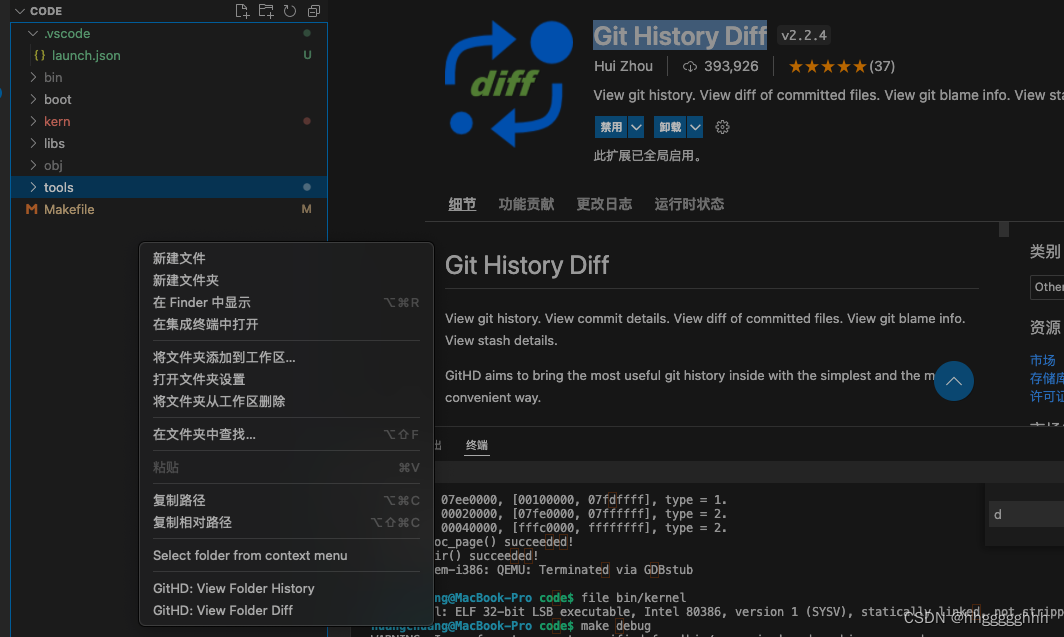Expand the kern folder
This screenshot has height=637, width=1064.
pos(33,121)
